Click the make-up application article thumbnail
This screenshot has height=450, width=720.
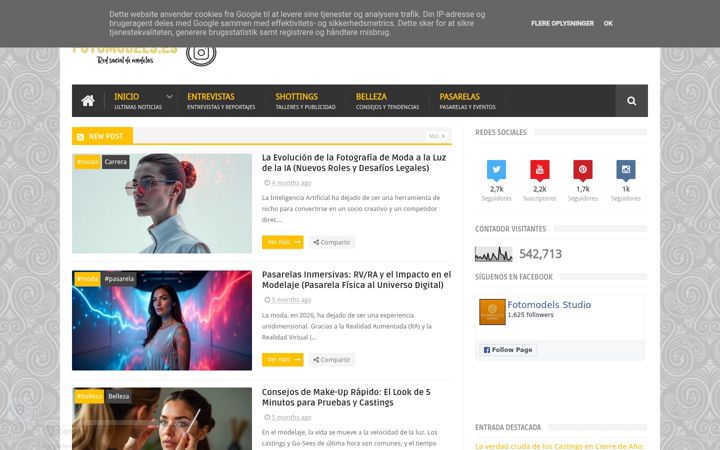click(162, 419)
